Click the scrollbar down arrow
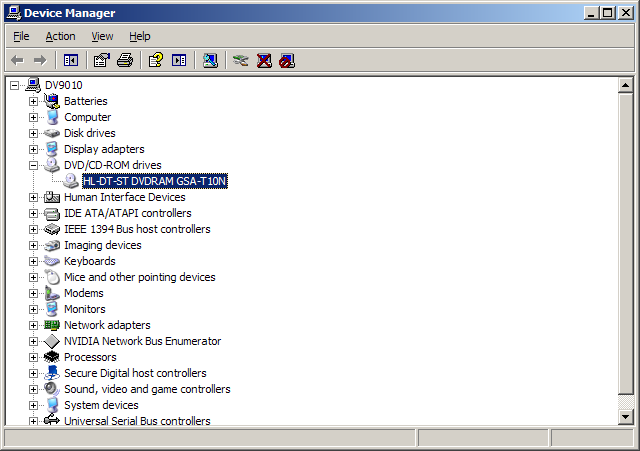 (625, 417)
